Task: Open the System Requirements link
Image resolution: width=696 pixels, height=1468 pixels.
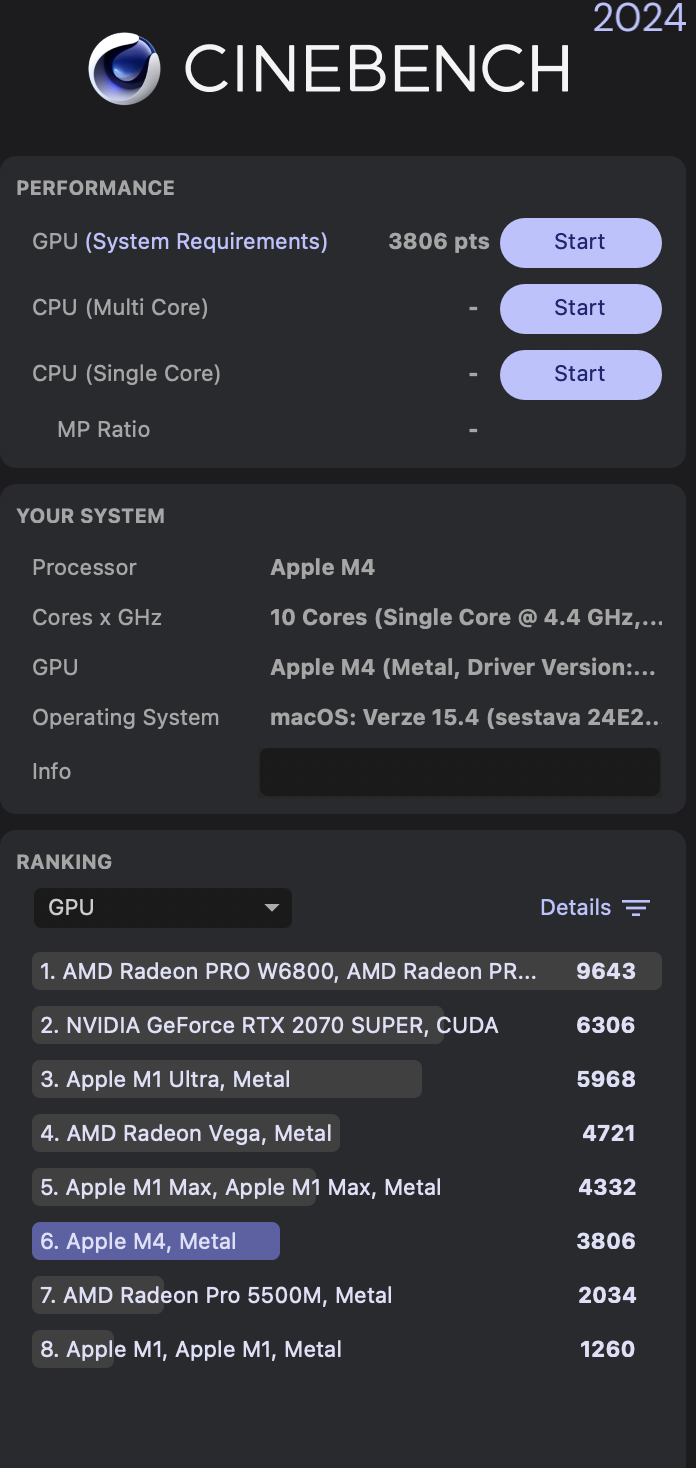Action: [205, 241]
